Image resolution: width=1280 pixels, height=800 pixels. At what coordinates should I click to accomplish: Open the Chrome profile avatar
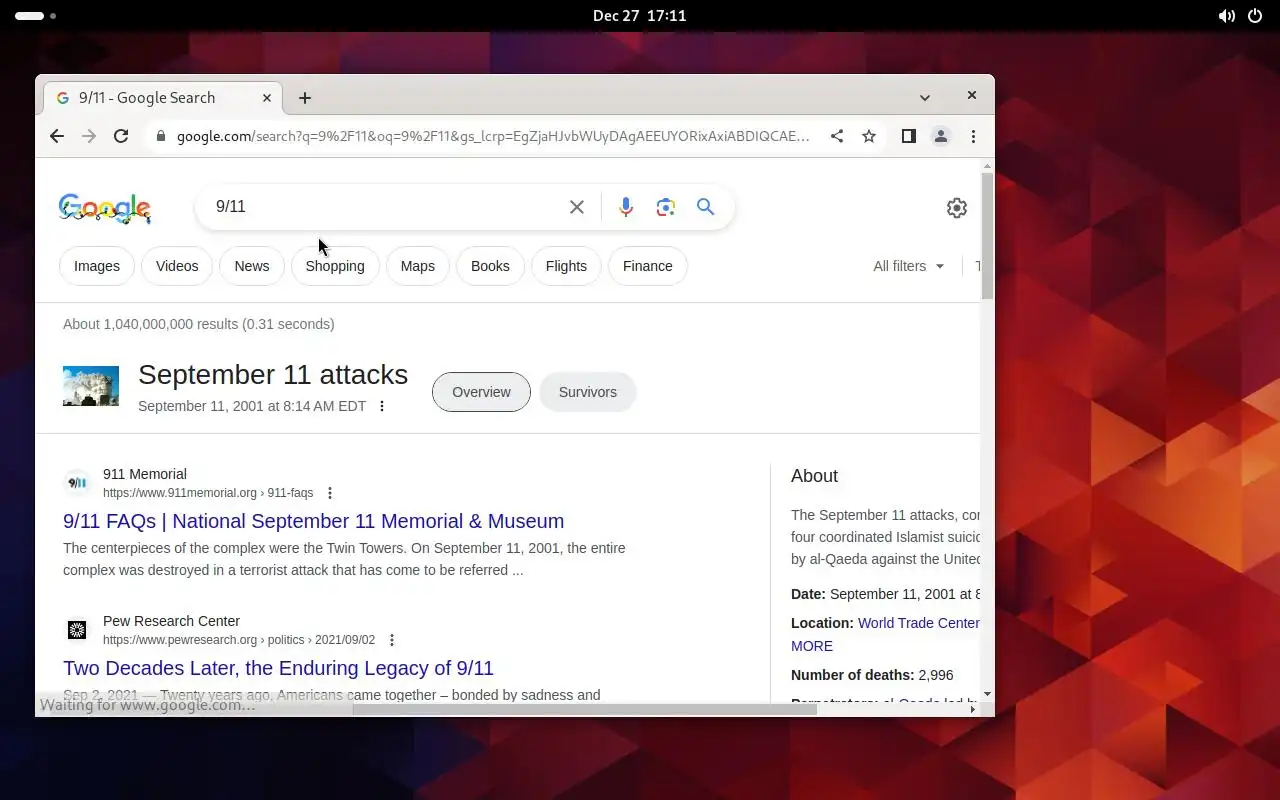[941, 136]
